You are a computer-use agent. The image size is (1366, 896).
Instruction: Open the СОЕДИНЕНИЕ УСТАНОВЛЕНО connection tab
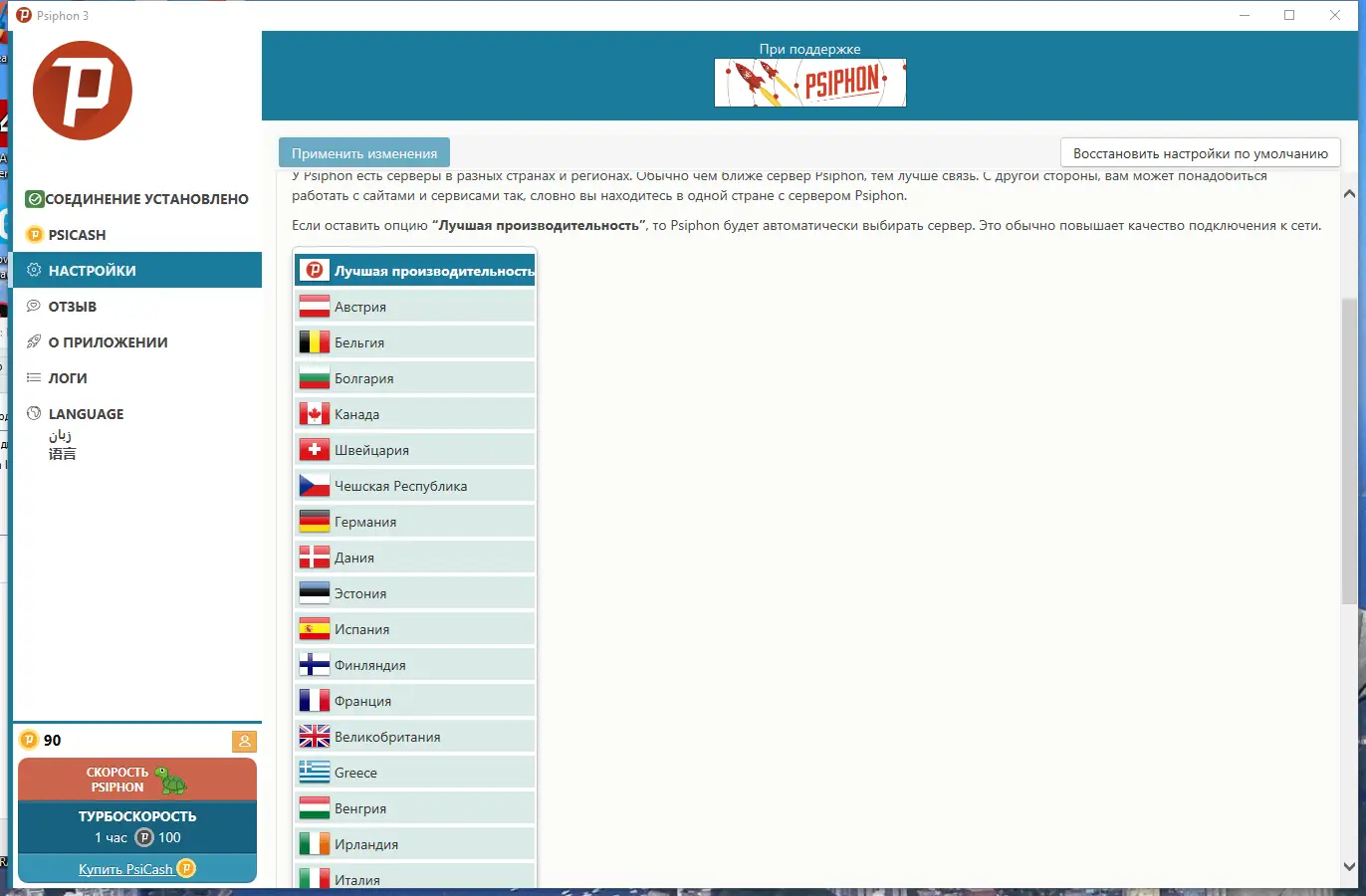pyautogui.click(x=137, y=199)
